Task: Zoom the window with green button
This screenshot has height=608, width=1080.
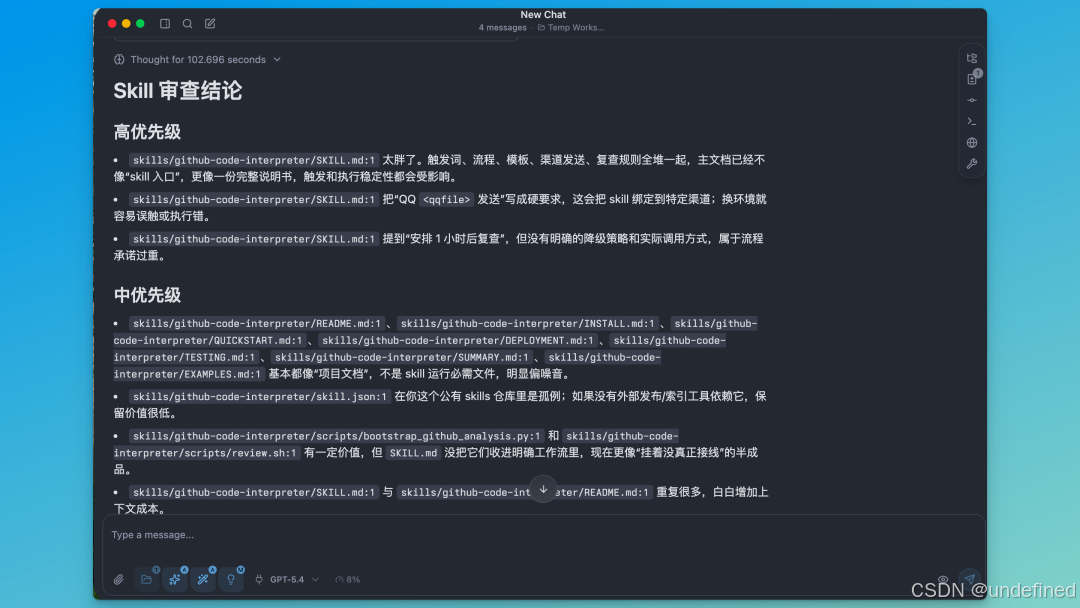Action: (x=141, y=23)
